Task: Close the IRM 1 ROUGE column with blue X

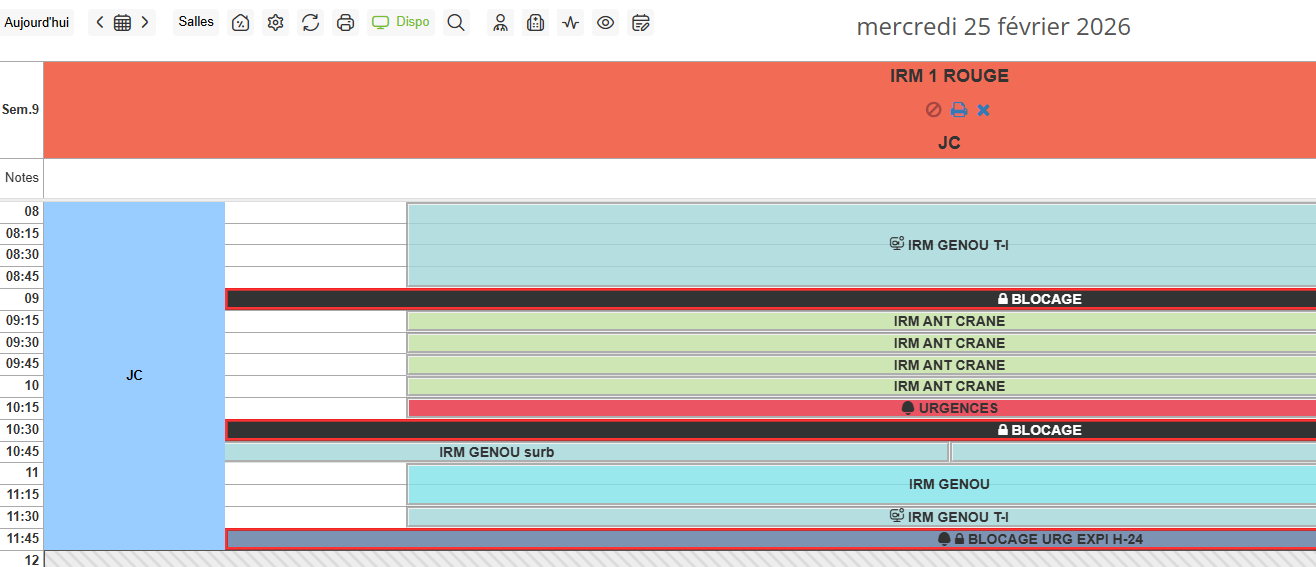Action: 984,110
